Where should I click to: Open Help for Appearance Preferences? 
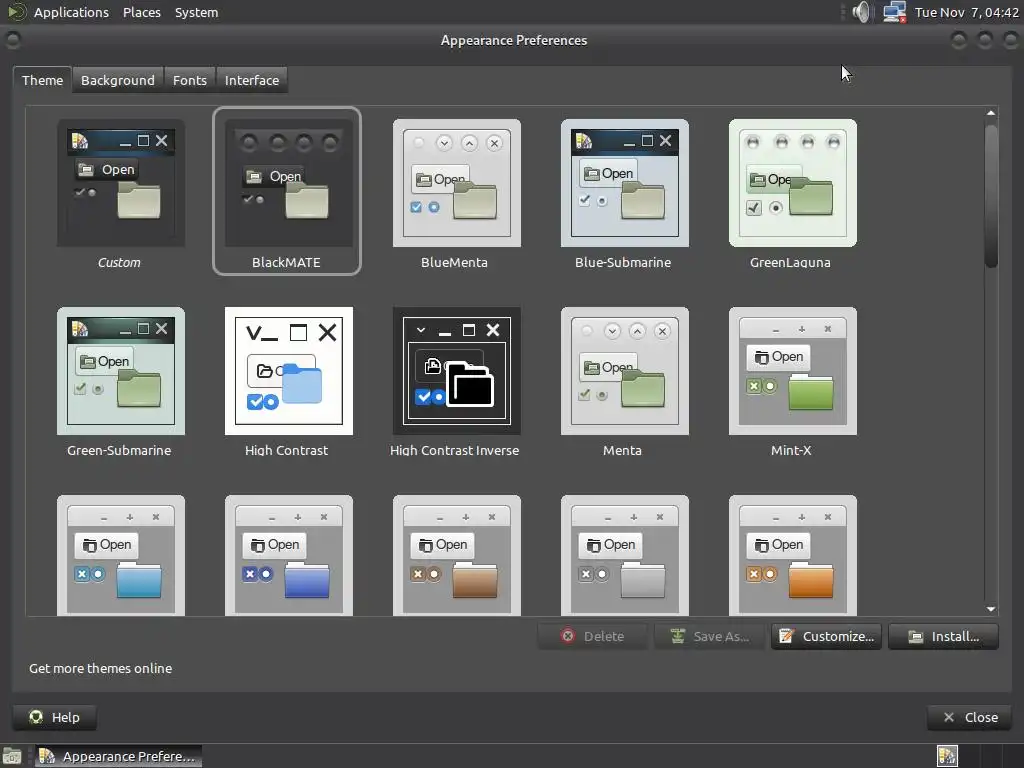point(55,717)
